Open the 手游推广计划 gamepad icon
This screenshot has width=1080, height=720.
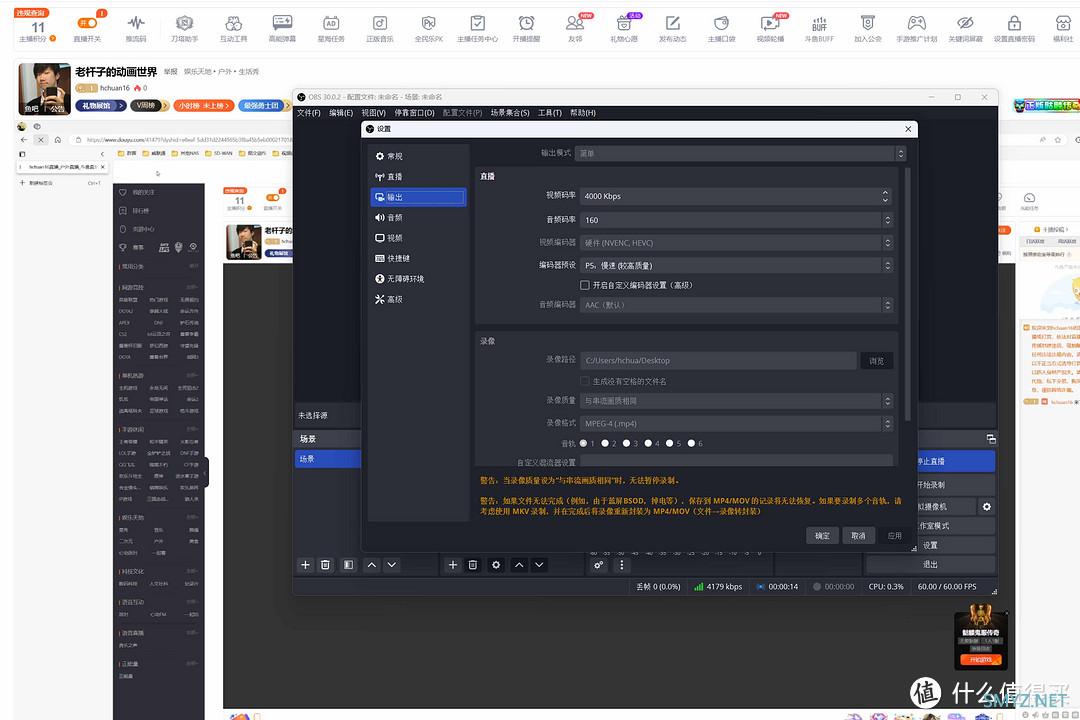point(917,28)
